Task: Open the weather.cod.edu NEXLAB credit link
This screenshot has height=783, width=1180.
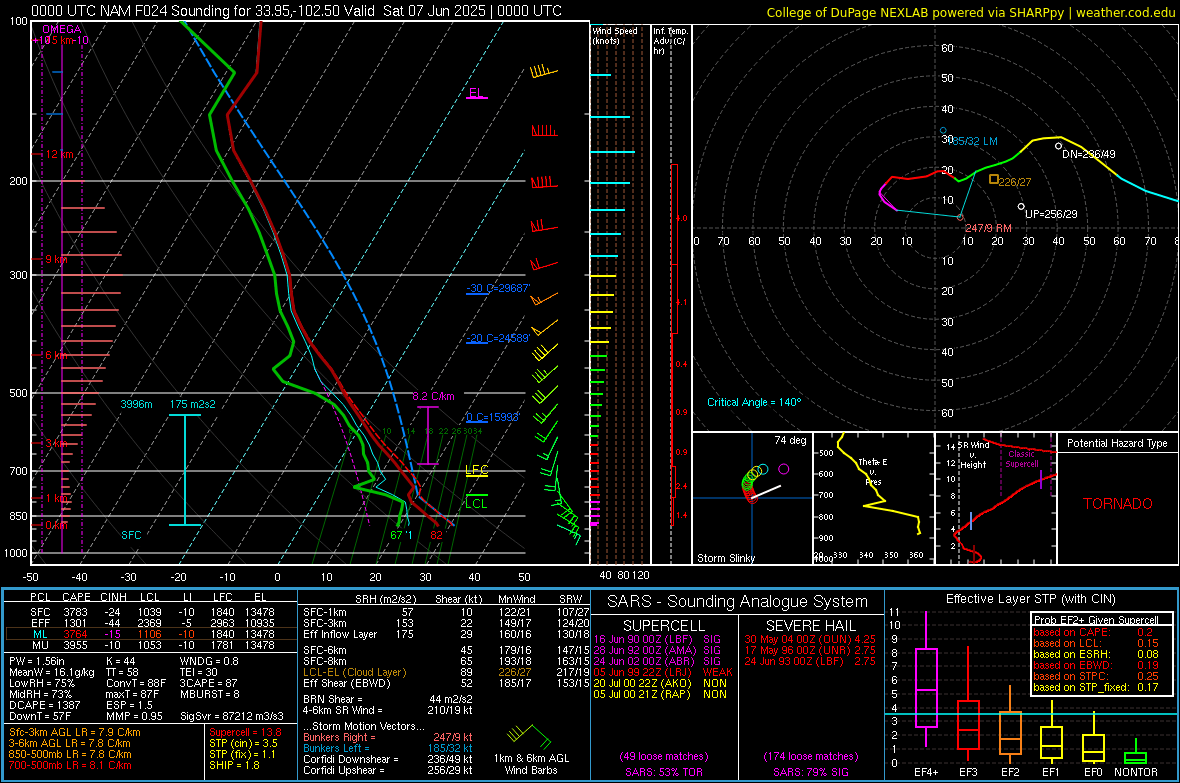Action: [970, 12]
